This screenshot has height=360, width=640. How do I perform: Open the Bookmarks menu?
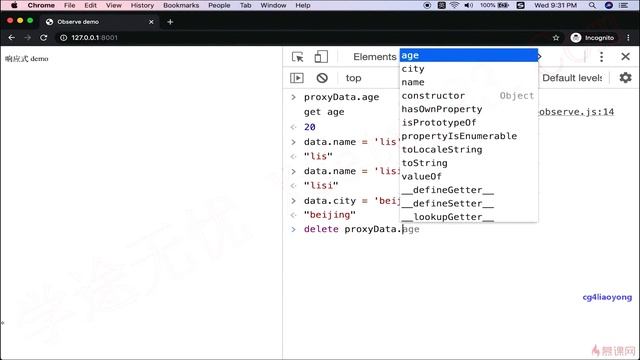pyautogui.click(x=181, y=5)
